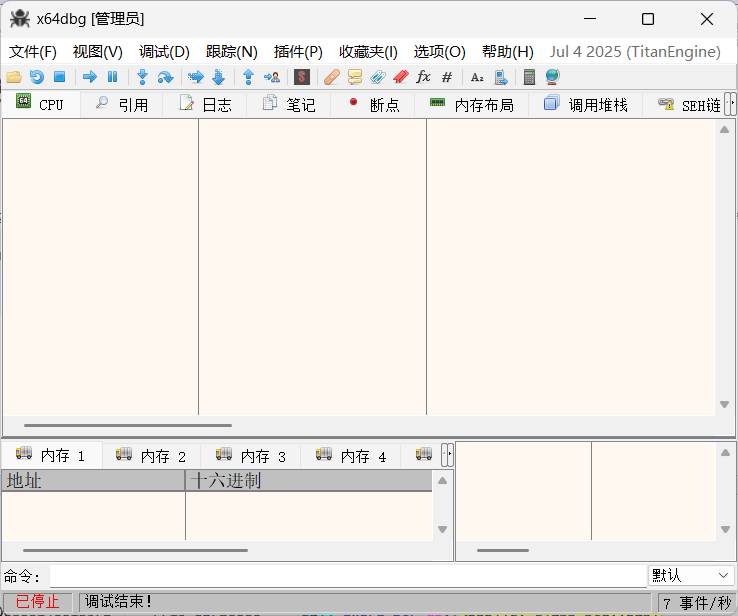Click dump pane scroll down arrow
Image resolution: width=738 pixels, height=616 pixels.
pos(442,529)
